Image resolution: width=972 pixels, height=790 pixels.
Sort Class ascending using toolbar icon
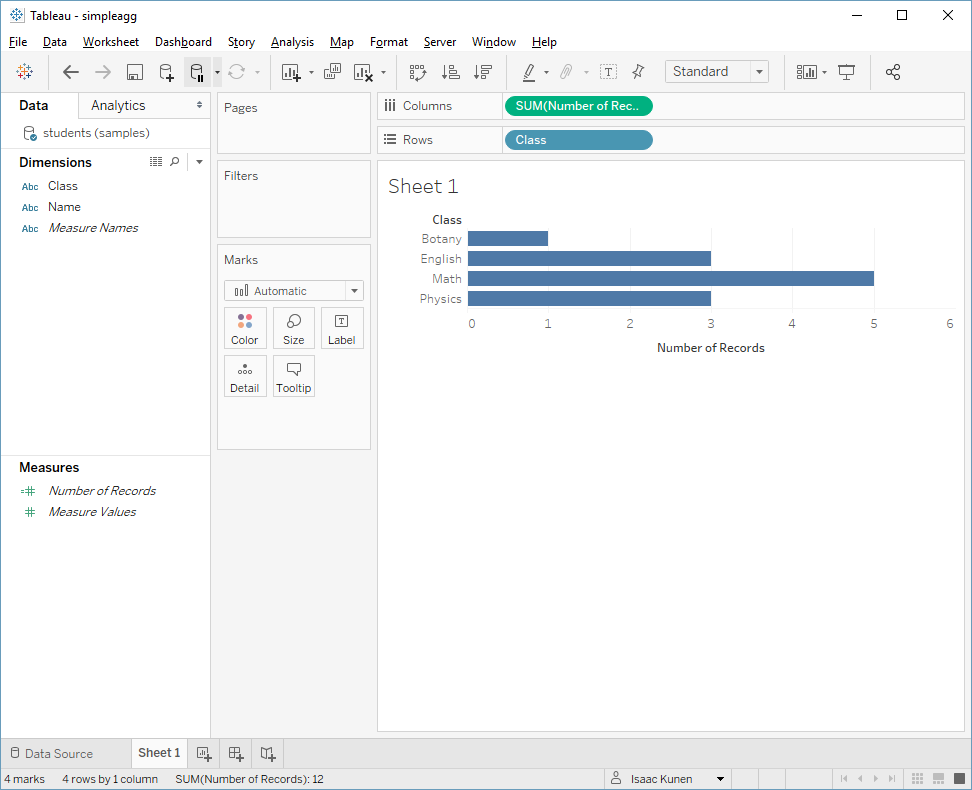451,72
